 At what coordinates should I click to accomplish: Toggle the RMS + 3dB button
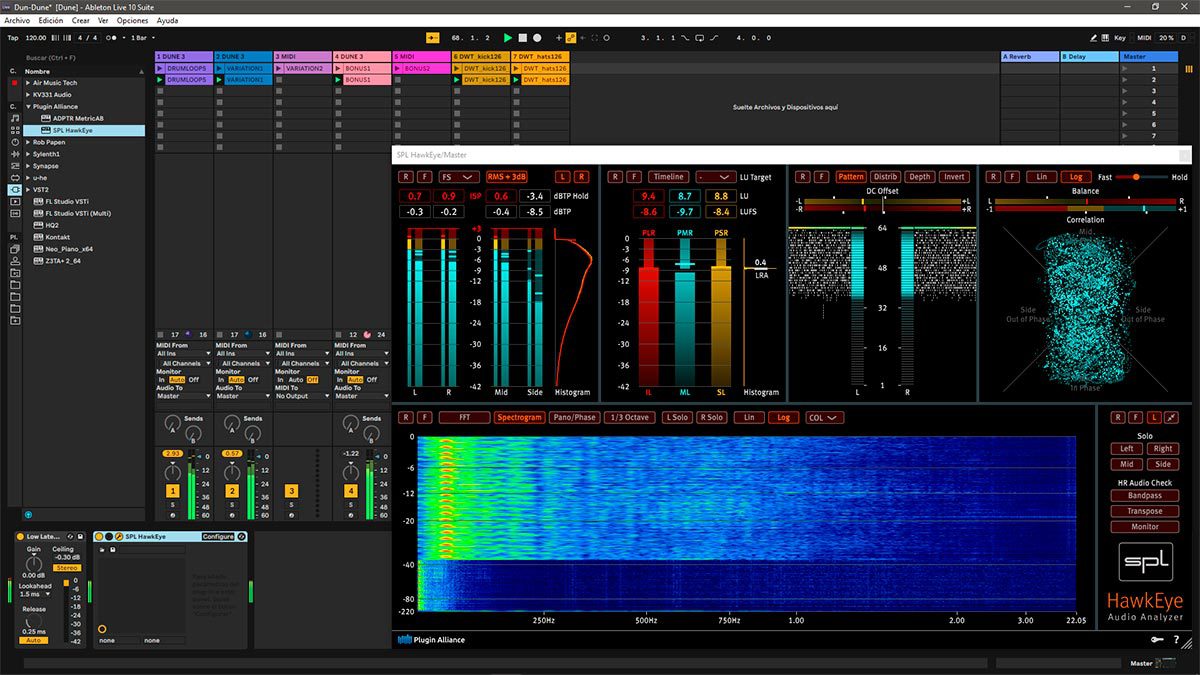pyautogui.click(x=507, y=177)
